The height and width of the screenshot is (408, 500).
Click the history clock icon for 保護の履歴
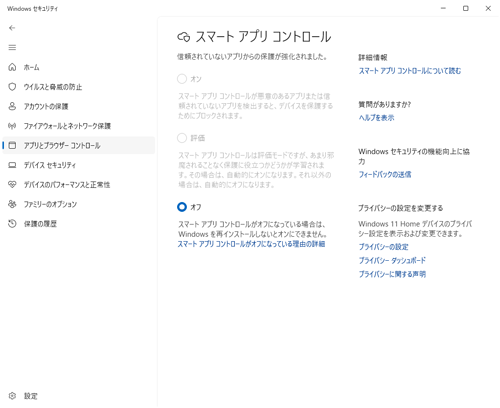(12, 224)
